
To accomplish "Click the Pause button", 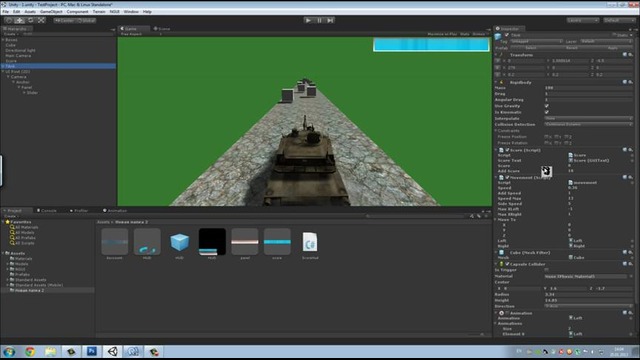I will click(319, 20).
